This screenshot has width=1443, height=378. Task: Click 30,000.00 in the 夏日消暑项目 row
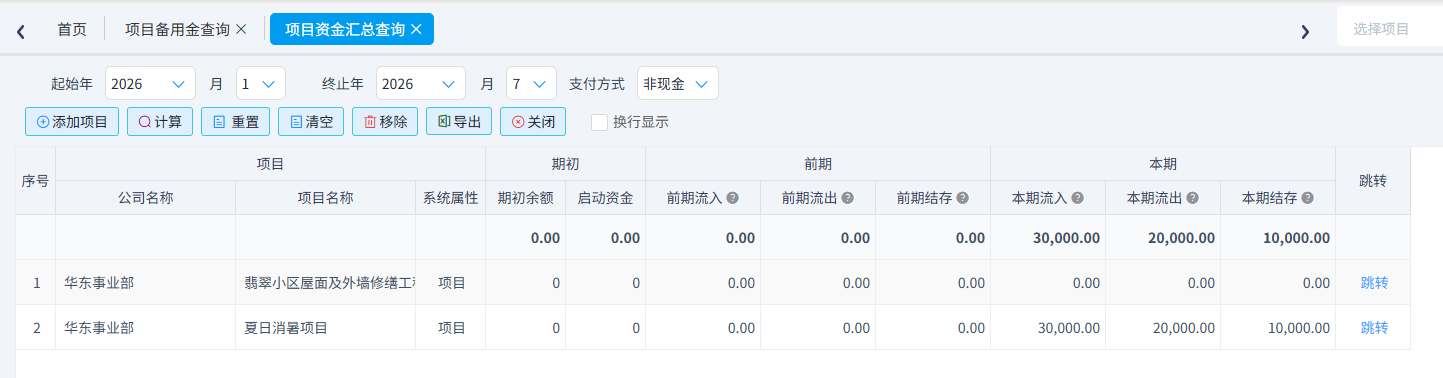click(x=1069, y=328)
